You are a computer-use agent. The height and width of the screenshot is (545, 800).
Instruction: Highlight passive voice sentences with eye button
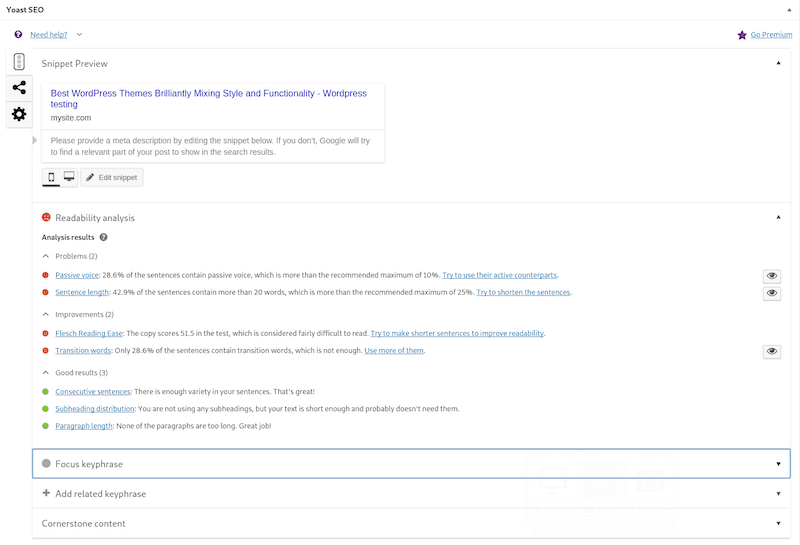[771, 276]
